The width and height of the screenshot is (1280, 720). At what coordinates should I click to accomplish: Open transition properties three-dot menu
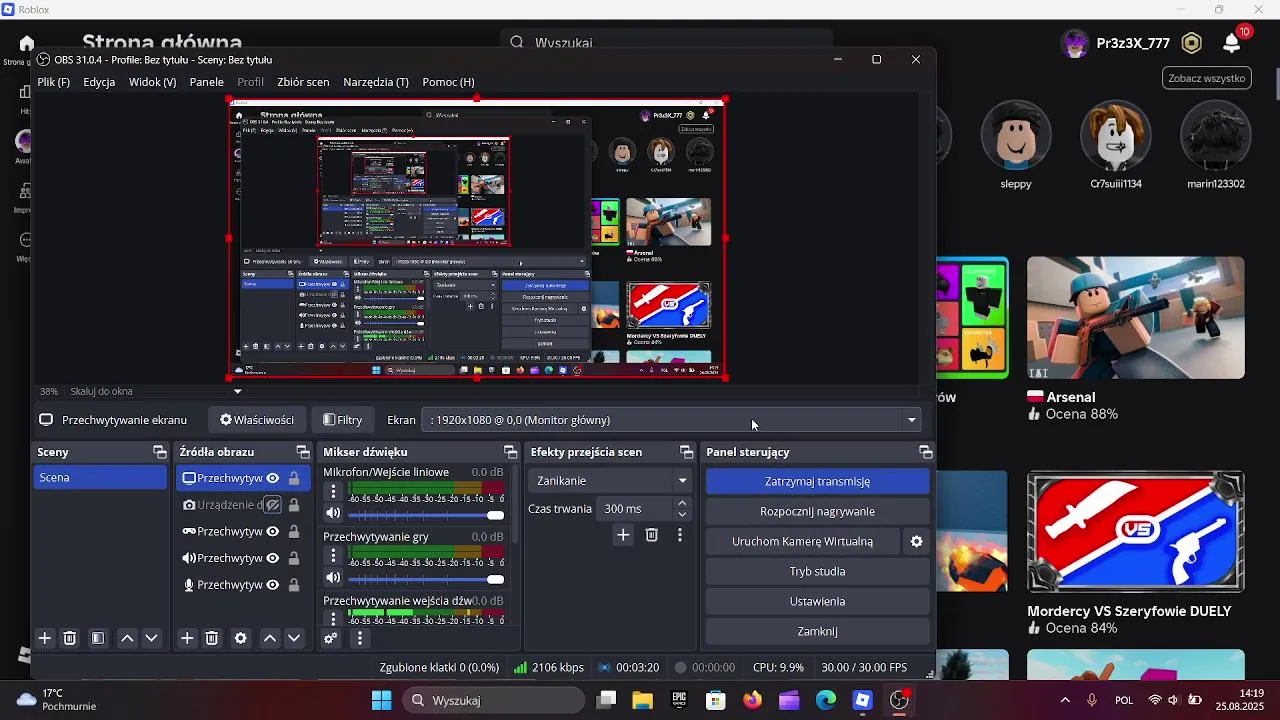680,535
